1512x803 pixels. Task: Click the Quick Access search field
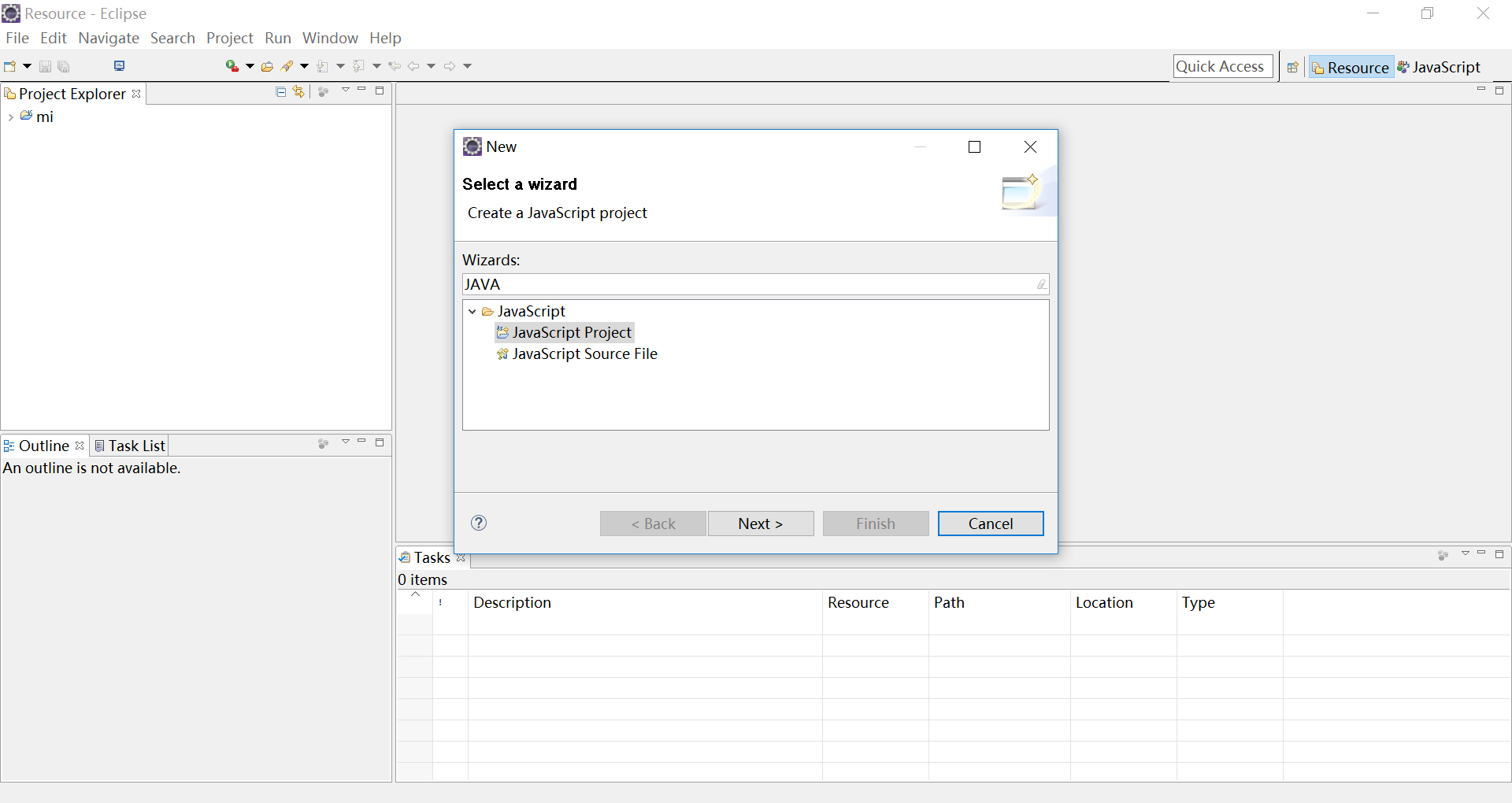tap(1222, 67)
